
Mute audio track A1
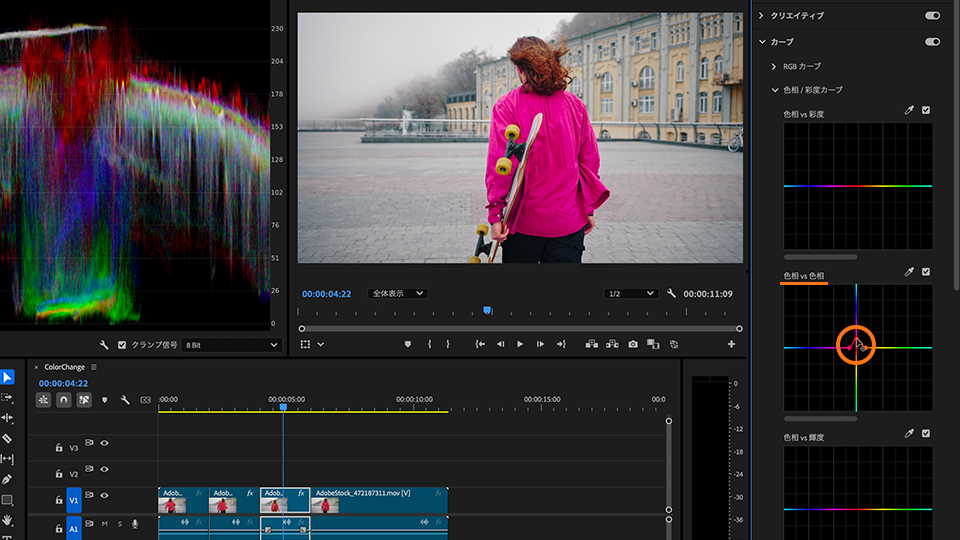pos(105,524)
